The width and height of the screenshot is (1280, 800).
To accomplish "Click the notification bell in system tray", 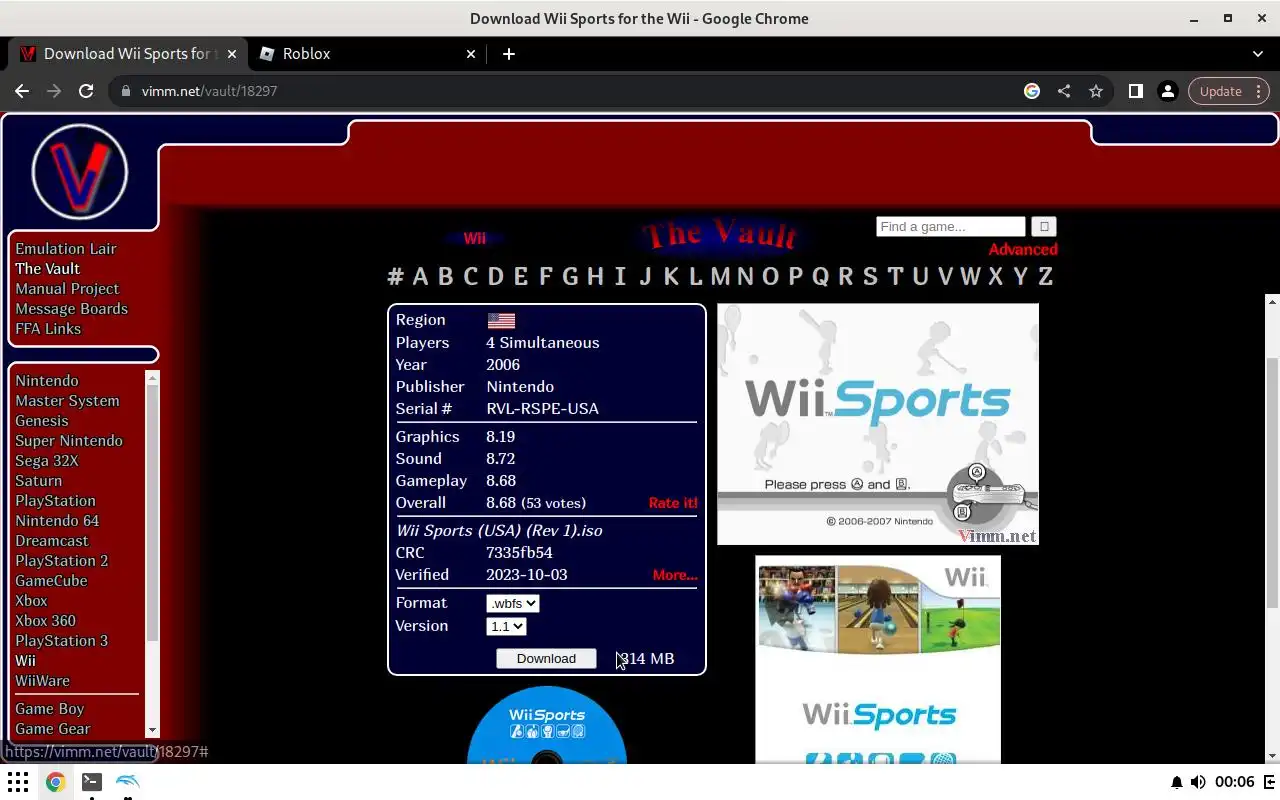I will pos(1177,782).
